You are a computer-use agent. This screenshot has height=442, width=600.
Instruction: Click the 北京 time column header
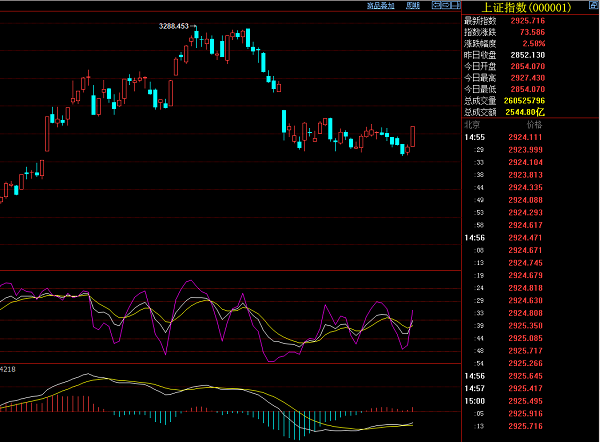[472, 124]
